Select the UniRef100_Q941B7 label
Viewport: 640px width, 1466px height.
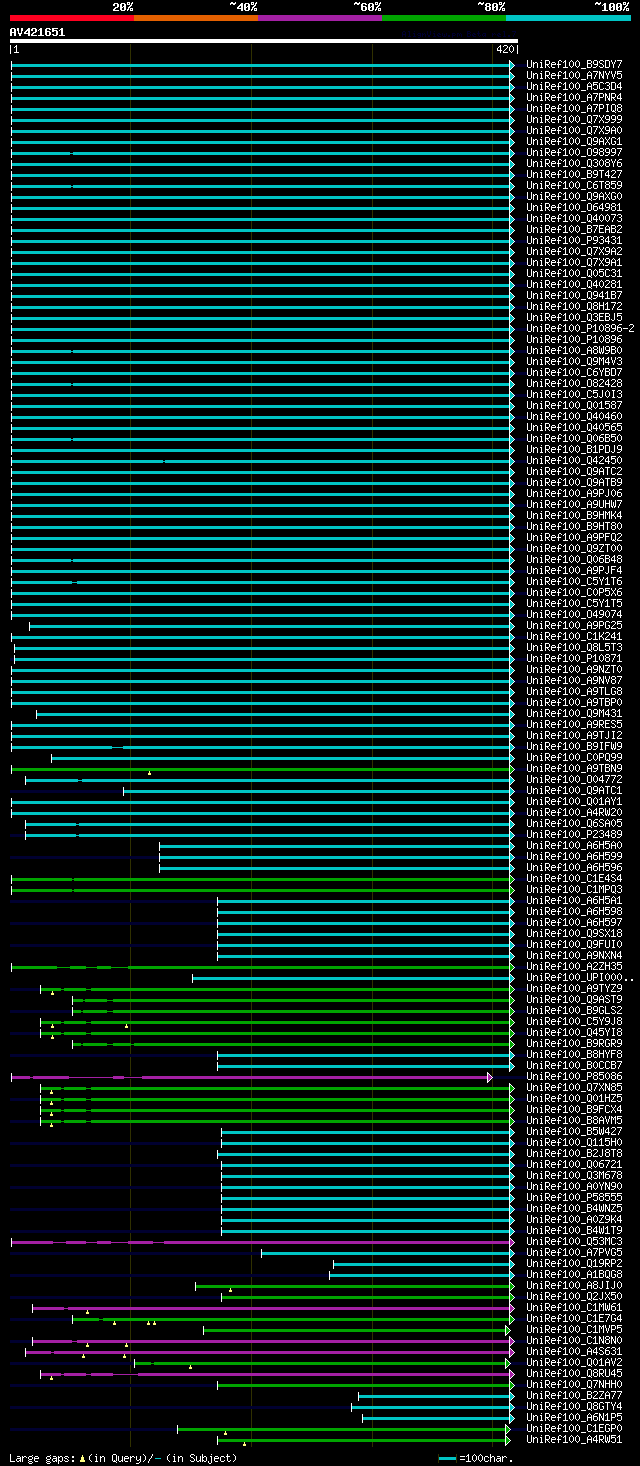pyautogui.click(x=574, y=295)
